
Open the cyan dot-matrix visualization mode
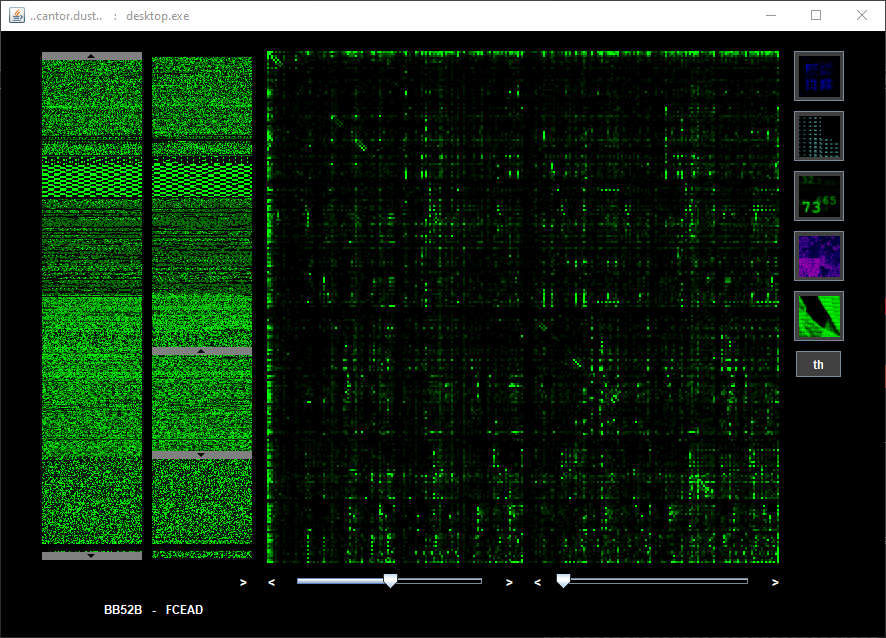coord(818,136)
